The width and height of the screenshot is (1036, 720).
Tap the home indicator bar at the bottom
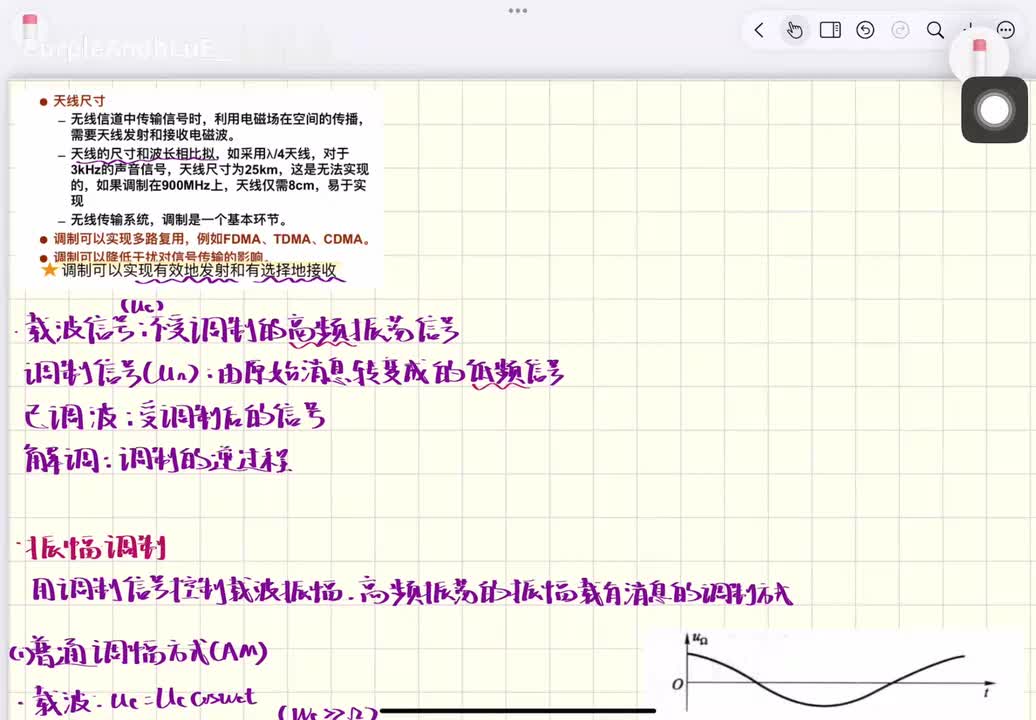tap(517, 711)
